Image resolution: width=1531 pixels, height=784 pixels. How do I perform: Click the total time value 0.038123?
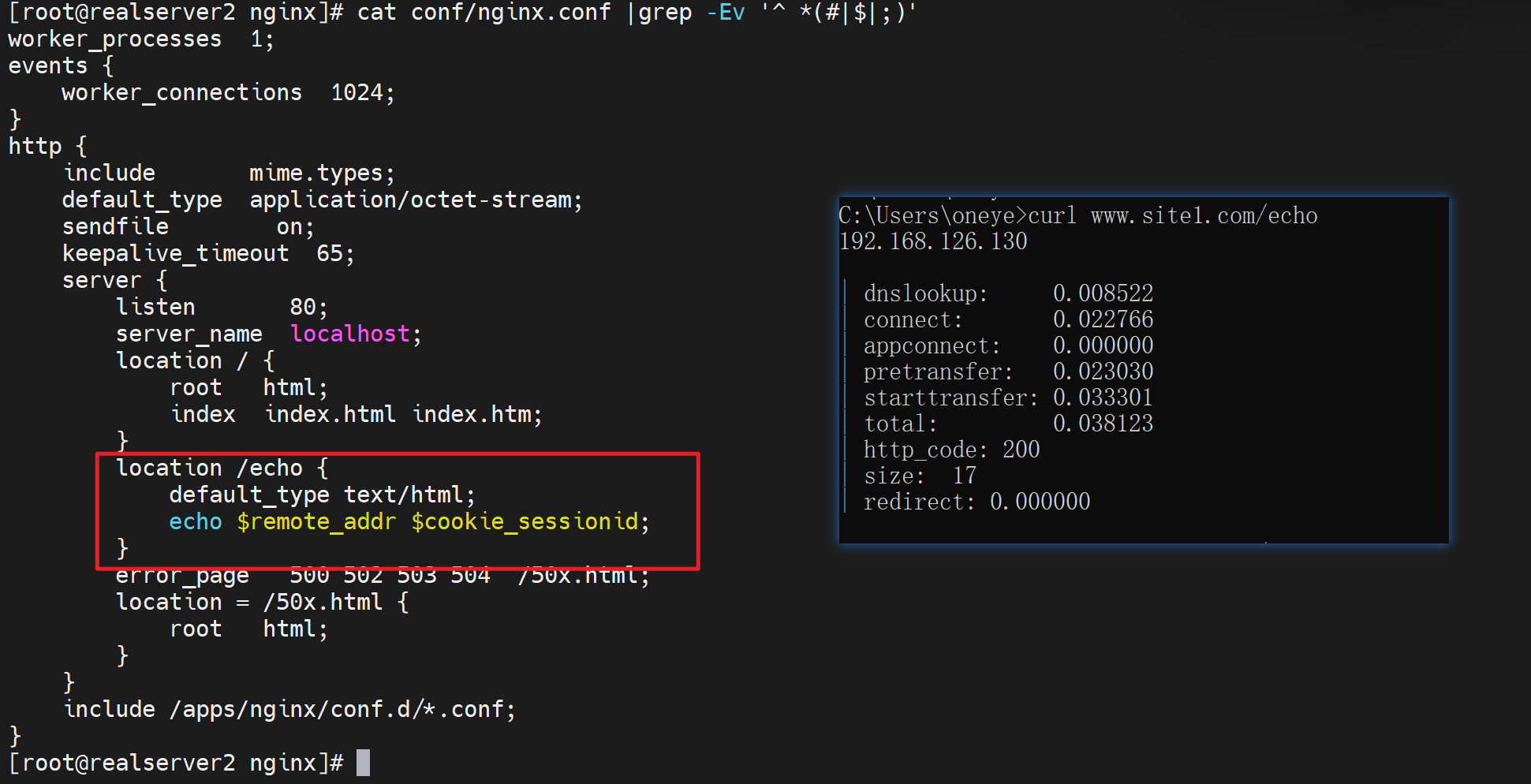[1103, 424]
